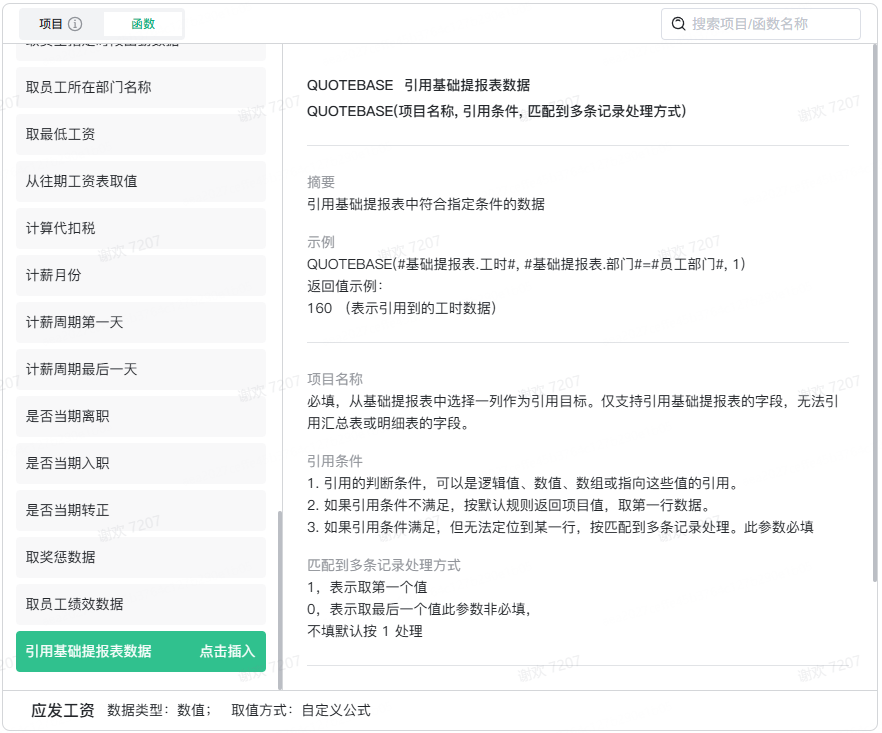Choose the 取员工绩效数据 function
The image size is (882, 733).
(140, 604)
